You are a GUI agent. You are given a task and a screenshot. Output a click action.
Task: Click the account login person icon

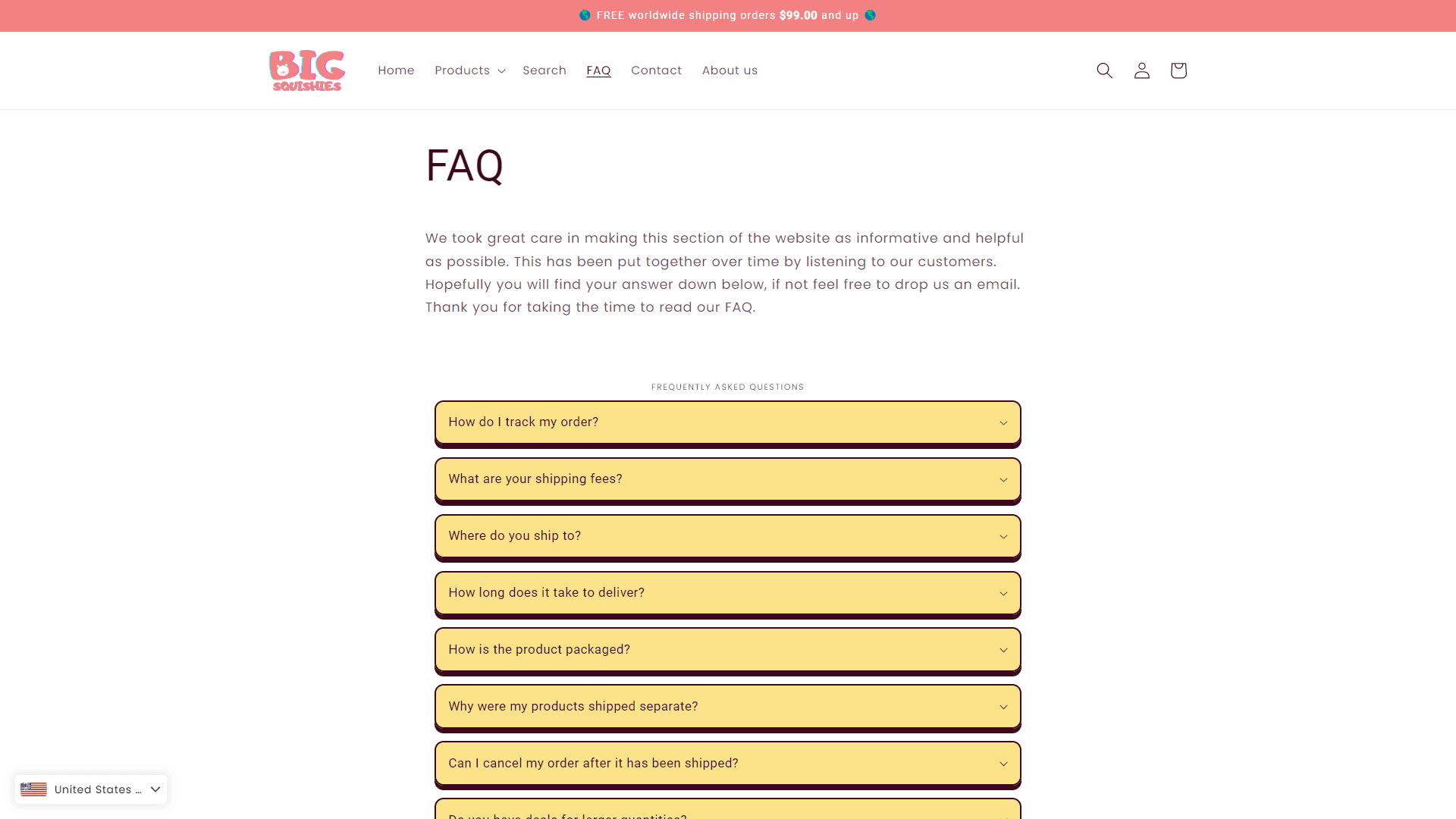[1141, 71]
